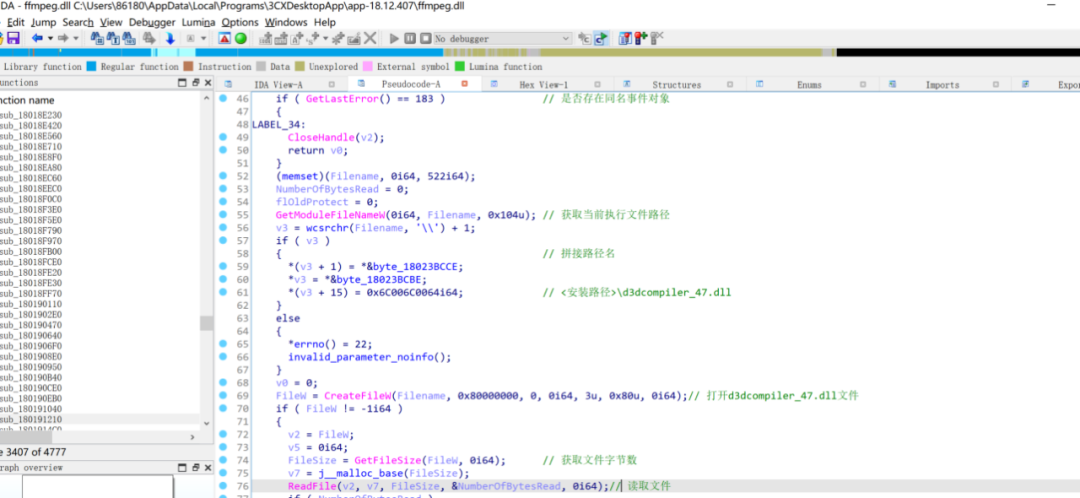Image resolution: width=1080 pixels, height=498 pixels.
Task: Toggle the breakpoint dot on line 55
Action: (x=221, y=215)
